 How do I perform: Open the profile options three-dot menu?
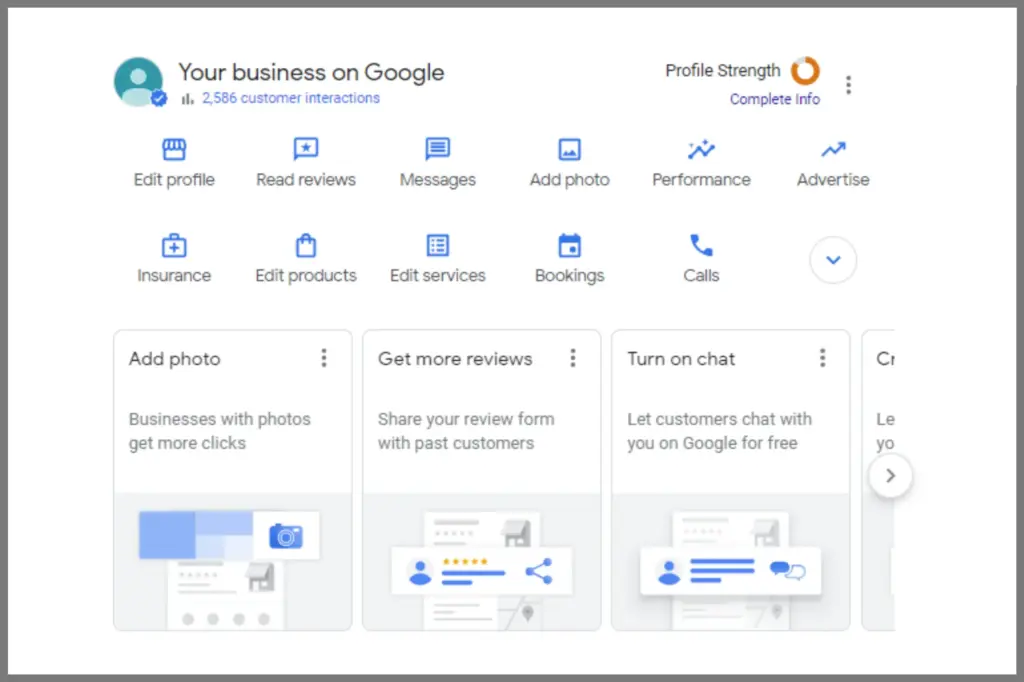click(848, 84)
